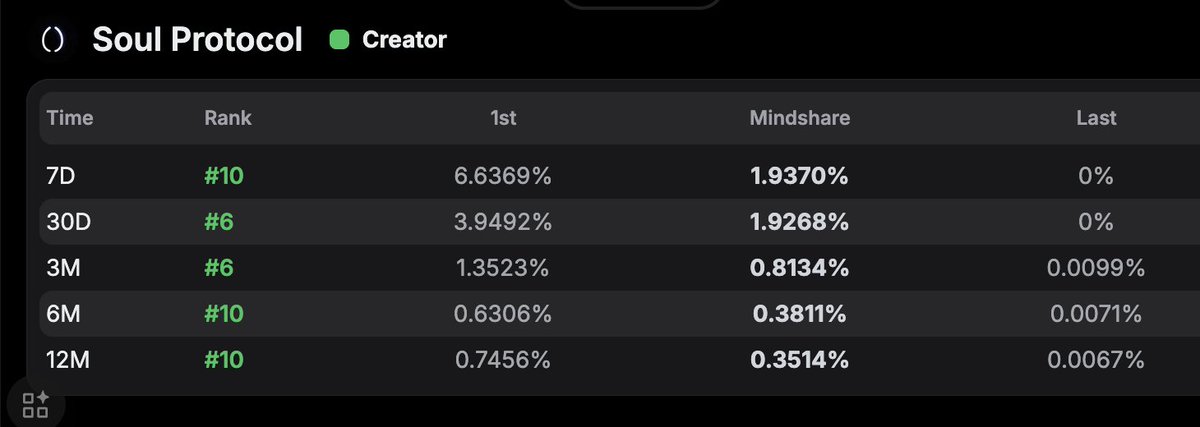Screen dimensions: 1200x427
Task: Click the Soul Protocol title
Action: pyautogui.click(x=197, y=40)
